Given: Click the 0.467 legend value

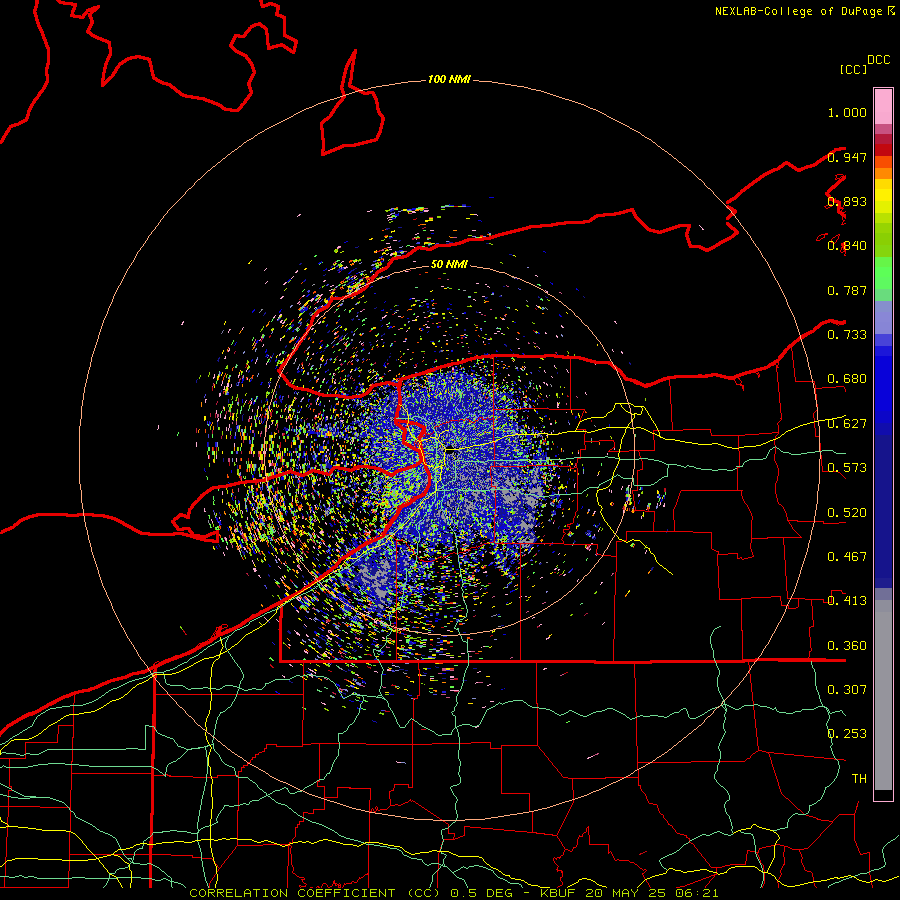Looking at the screenshot, I should (x=847, y=557).
